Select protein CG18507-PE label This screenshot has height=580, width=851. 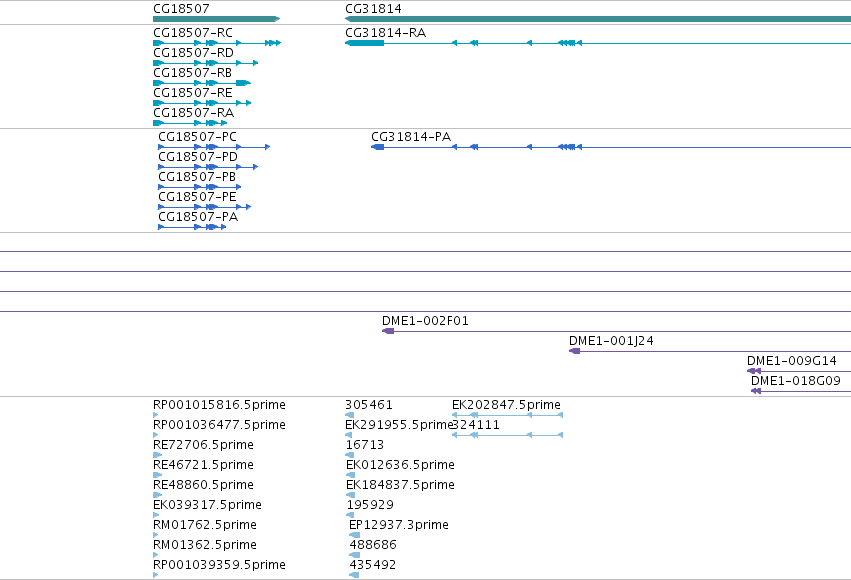198,197
